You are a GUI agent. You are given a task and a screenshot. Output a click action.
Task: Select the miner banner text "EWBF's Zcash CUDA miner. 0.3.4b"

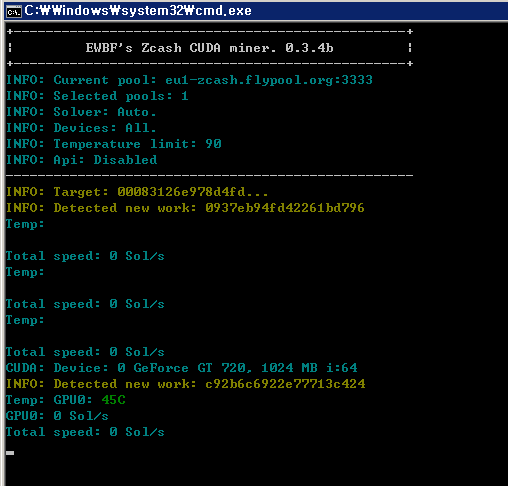[x=209, y=48]
